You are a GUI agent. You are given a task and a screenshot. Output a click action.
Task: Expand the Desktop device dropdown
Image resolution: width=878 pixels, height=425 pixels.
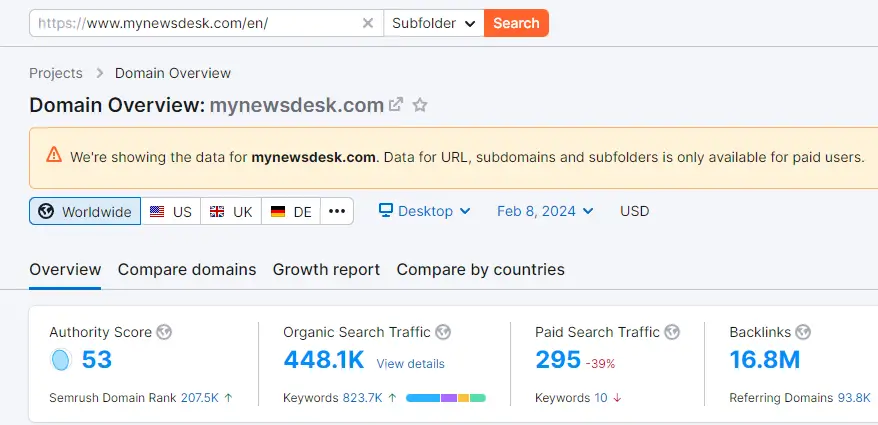coord(424,211)
